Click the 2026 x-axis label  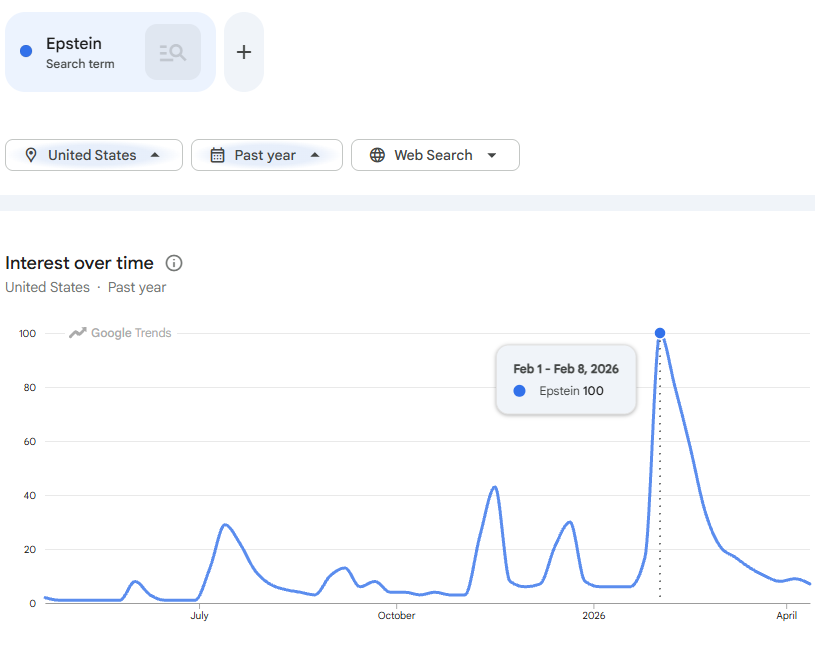click(x=594, y=615)
